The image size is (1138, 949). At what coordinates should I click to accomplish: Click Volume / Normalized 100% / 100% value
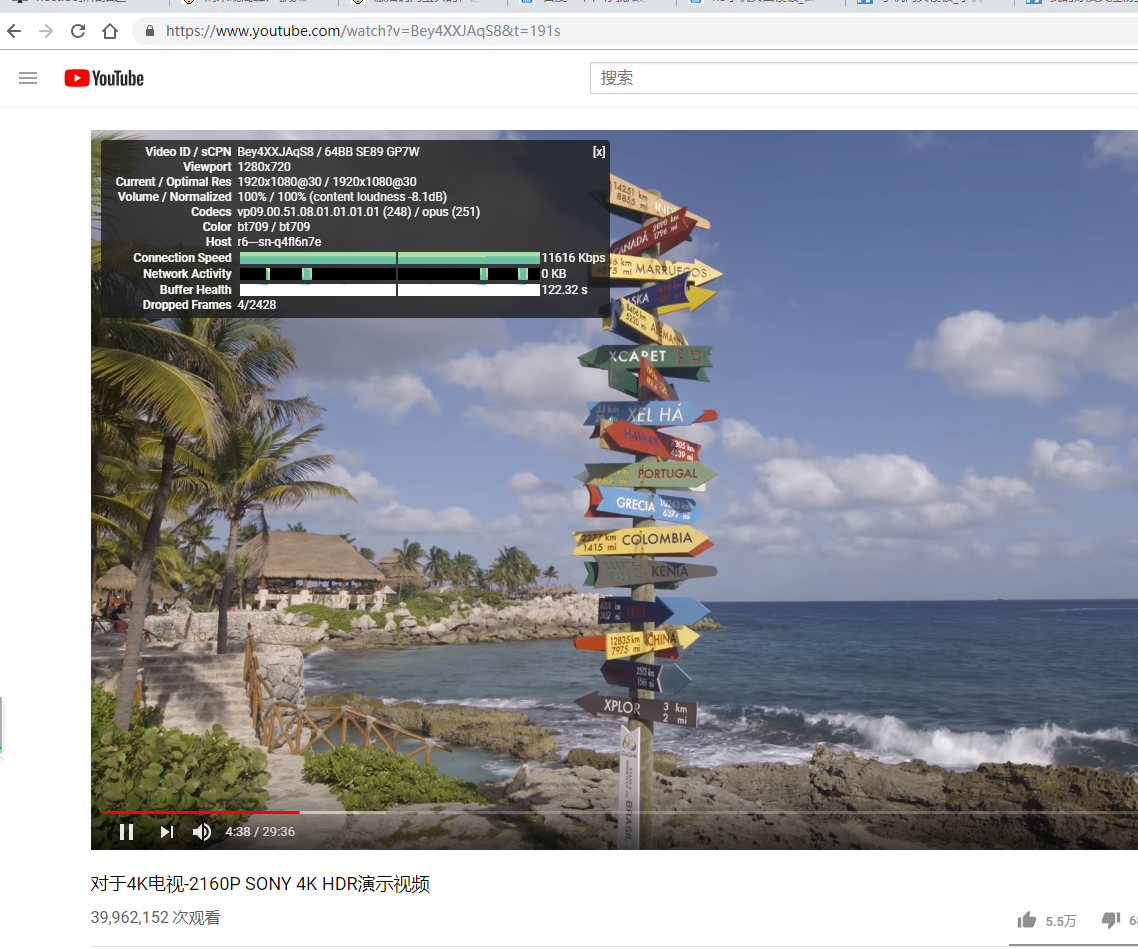[342, 197]
